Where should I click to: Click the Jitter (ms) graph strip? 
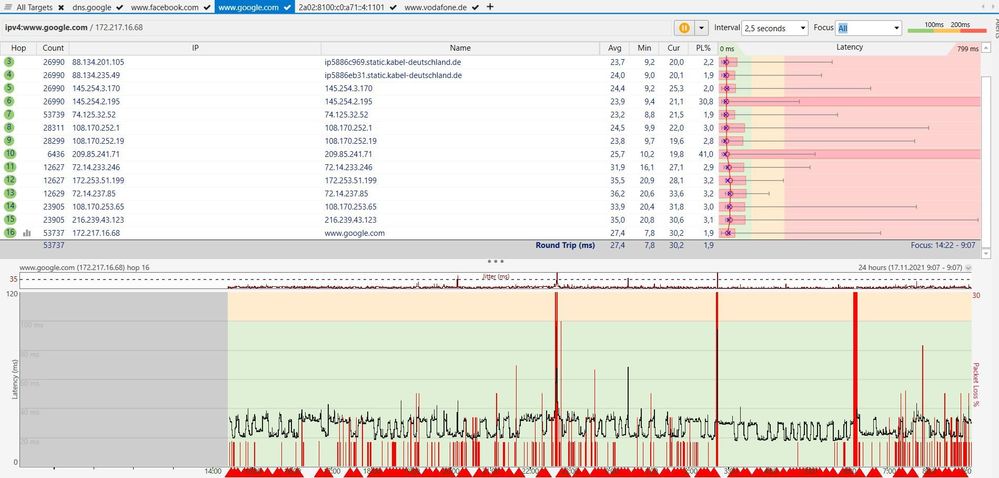point(495,280)
